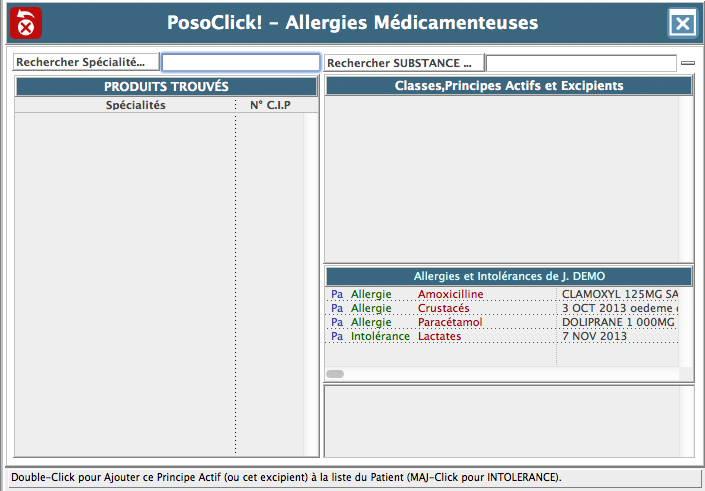705x491 pixels.
Task: Select the Crustacés allergy entry
Action: [443, 308]
